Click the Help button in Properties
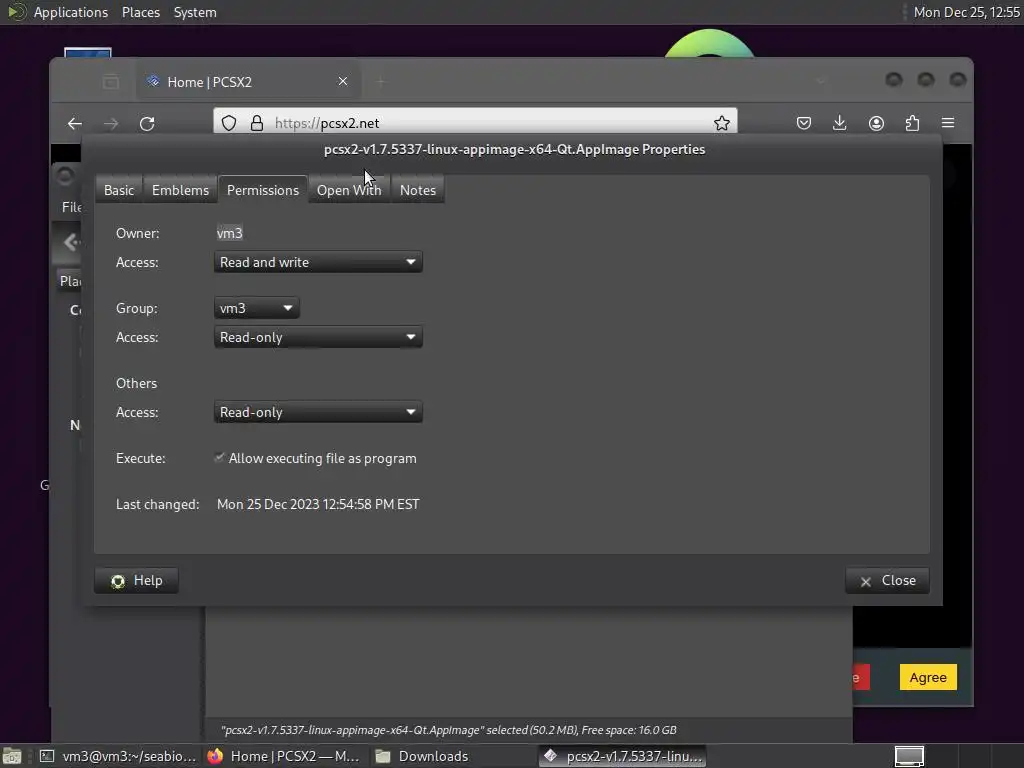The width and height of the screenshot is (1024, 768). [x=136, y=581]
